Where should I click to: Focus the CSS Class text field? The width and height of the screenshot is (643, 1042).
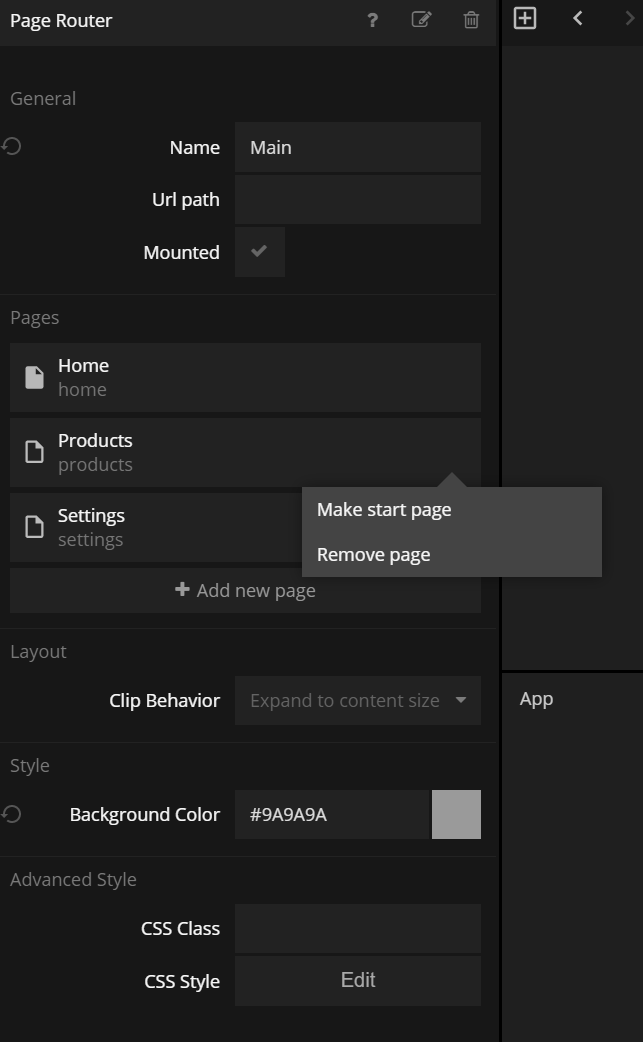click(358, 929)
